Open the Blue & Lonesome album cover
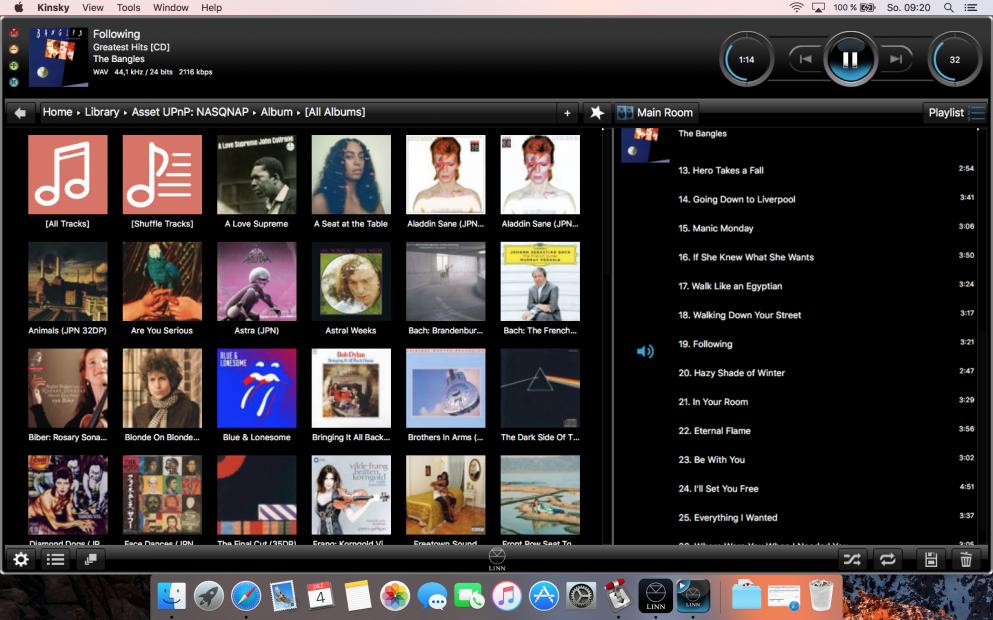 (x=256, y=388)
